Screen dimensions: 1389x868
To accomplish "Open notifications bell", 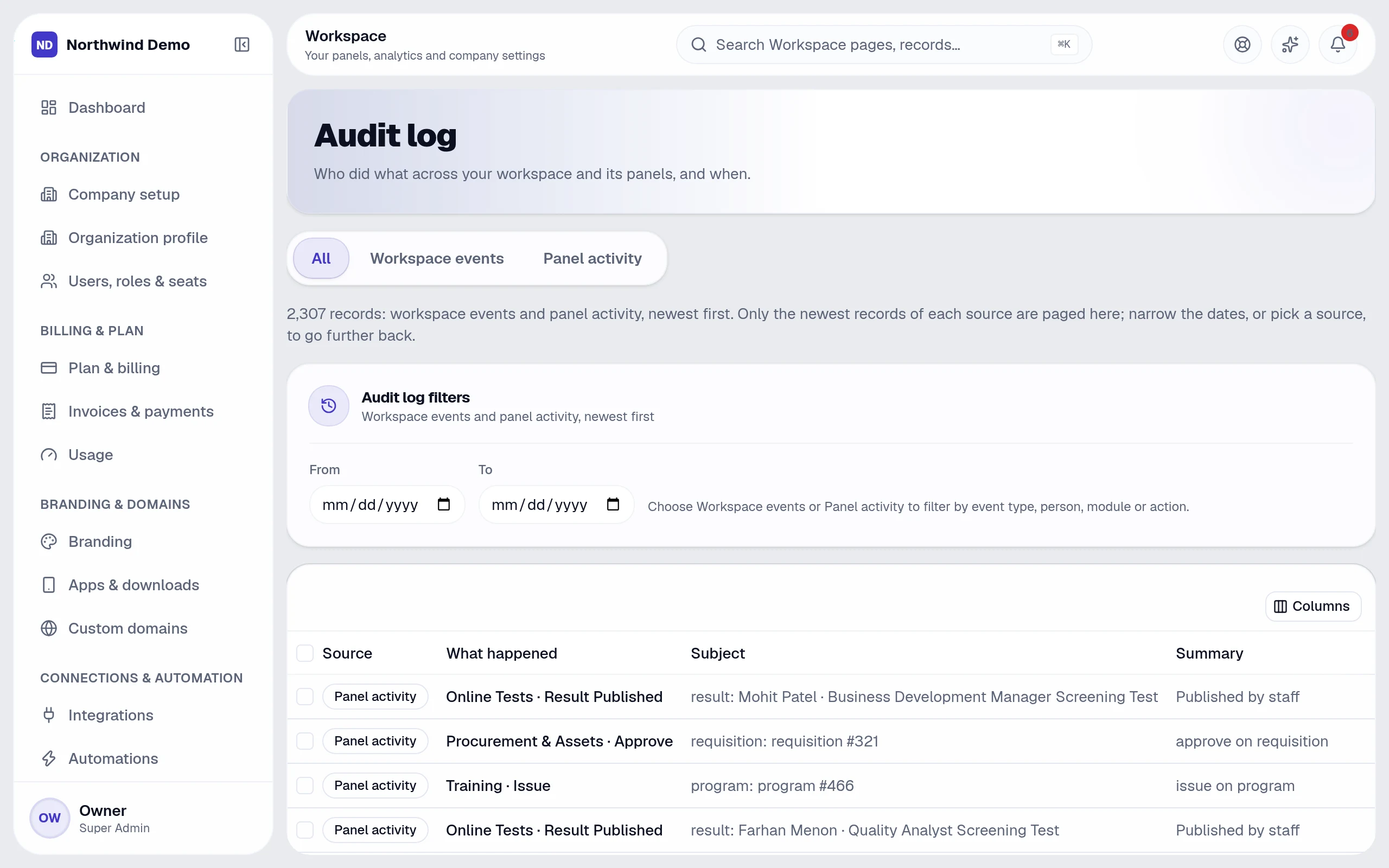I will coord(1337,45).
